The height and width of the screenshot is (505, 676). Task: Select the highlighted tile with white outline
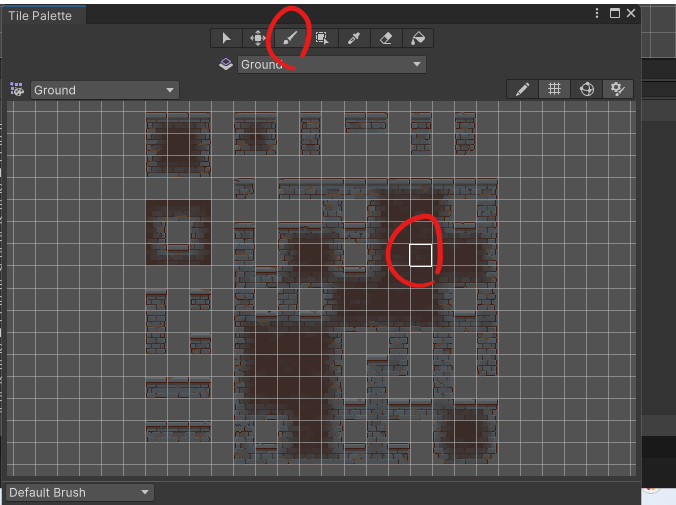click(420, 255)
